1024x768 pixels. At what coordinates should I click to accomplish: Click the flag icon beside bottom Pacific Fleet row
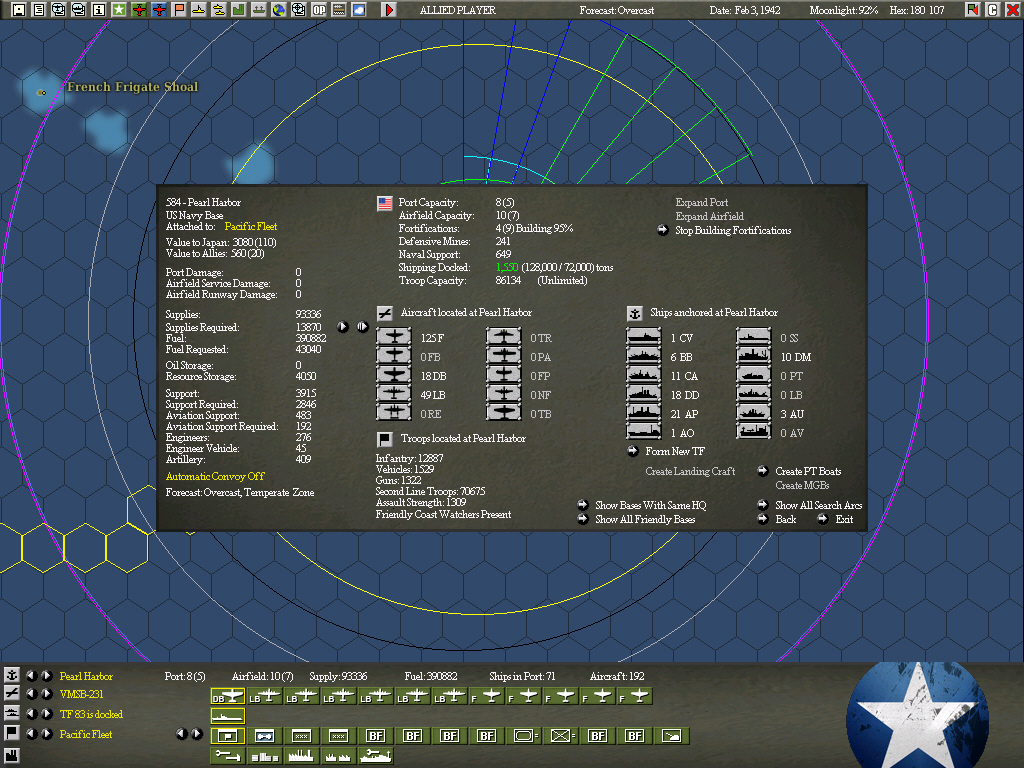11,733
